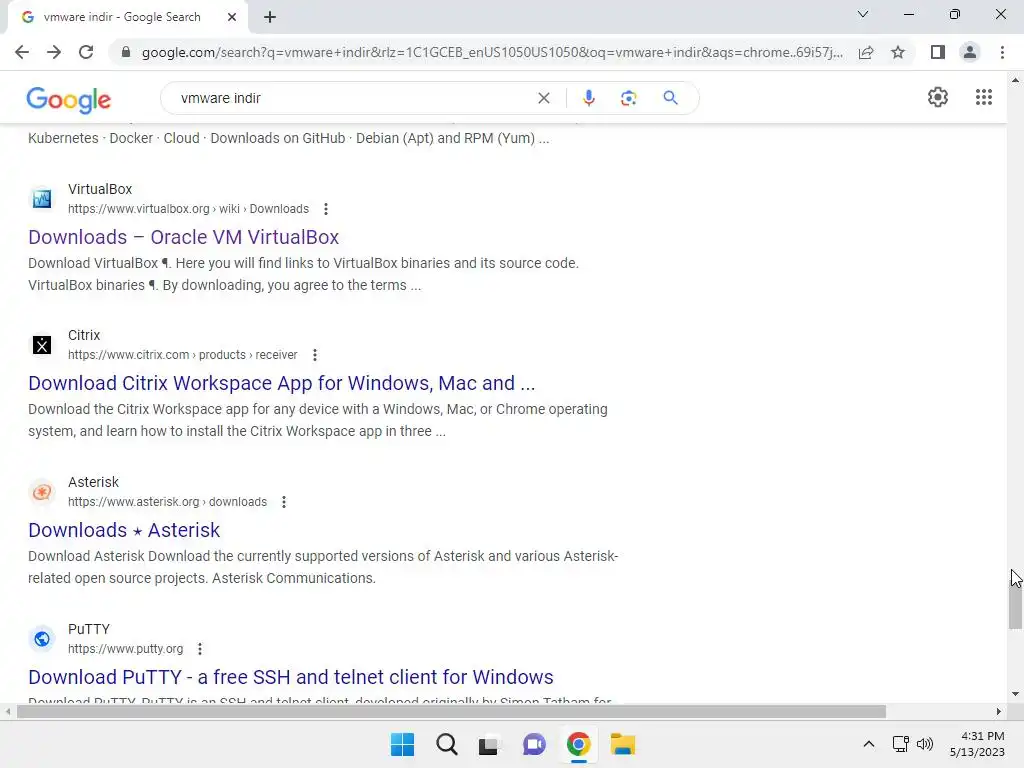This screenshot has height=768, width=1024.
Task: Go back to the previous page
Action: [x=22, y=52]
